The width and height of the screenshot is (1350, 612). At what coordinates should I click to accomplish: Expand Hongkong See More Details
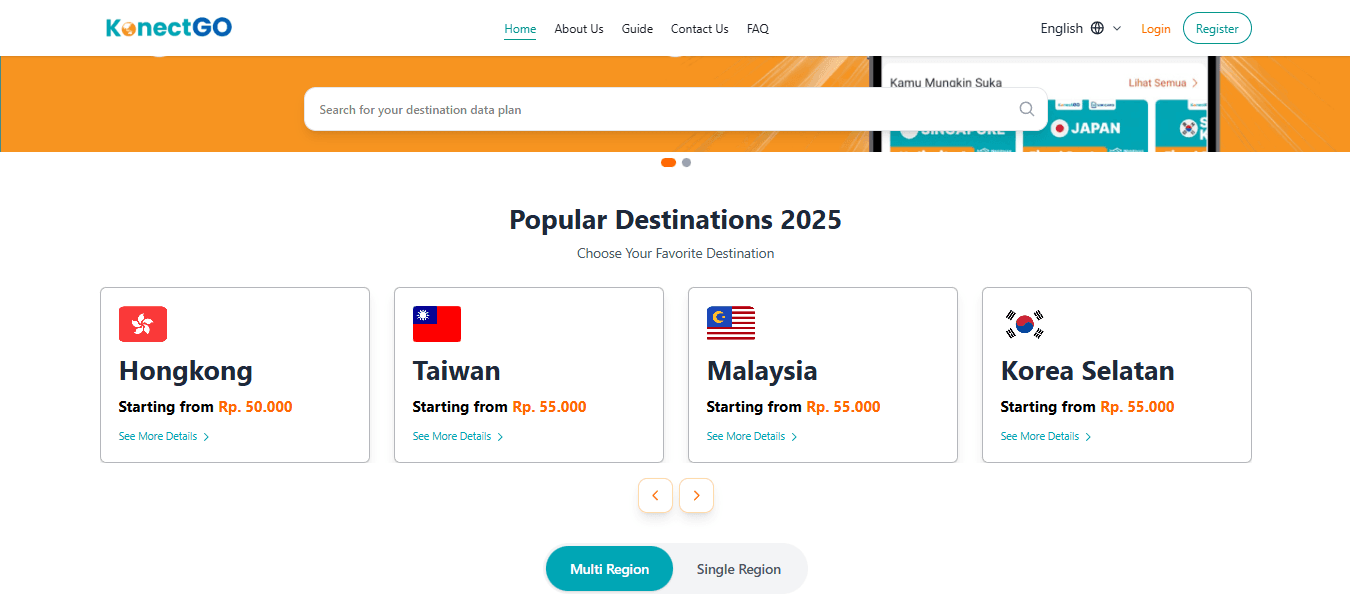164,437
